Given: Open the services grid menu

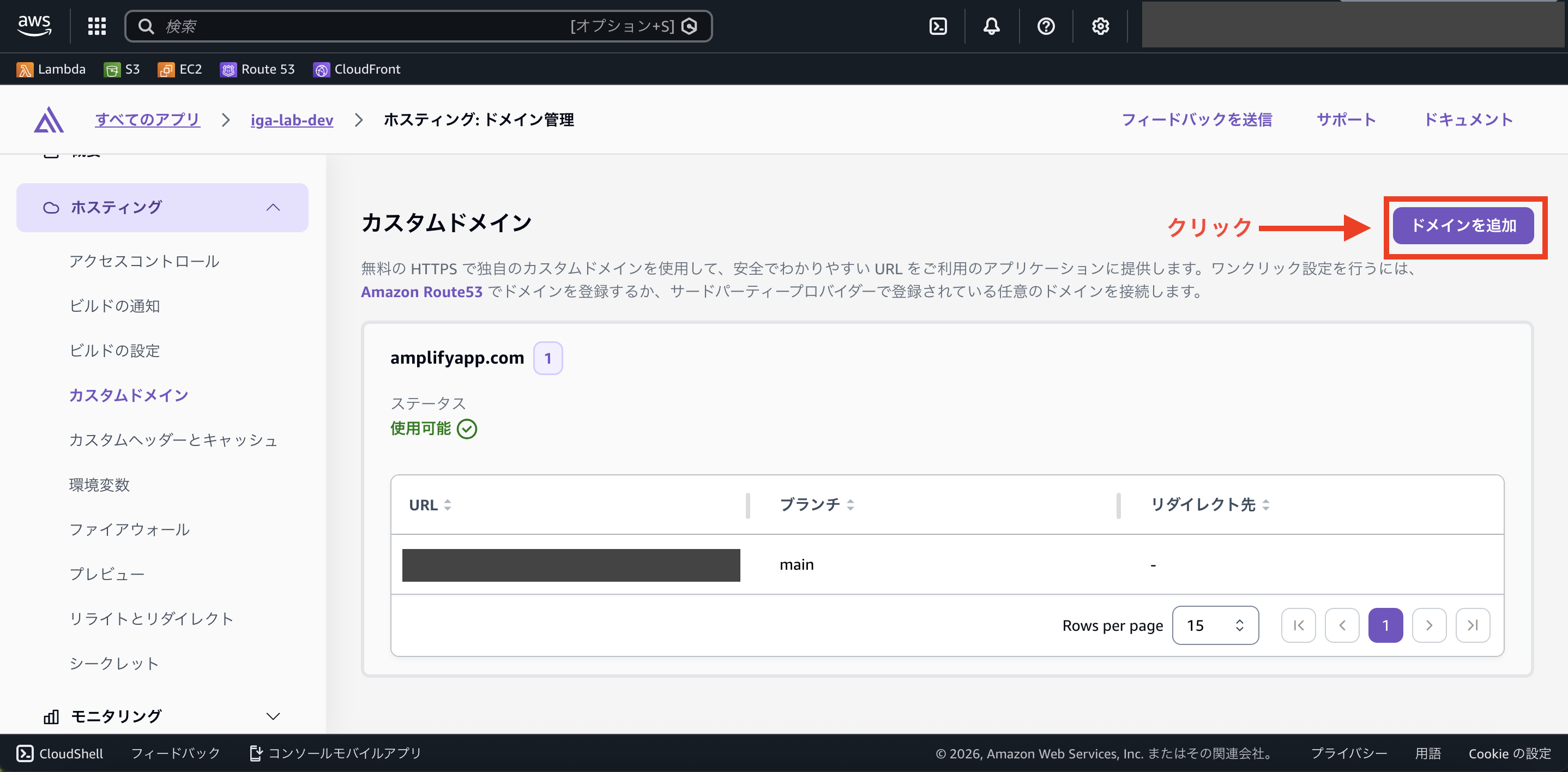Looking at the screenshot, I should point(97,26).
